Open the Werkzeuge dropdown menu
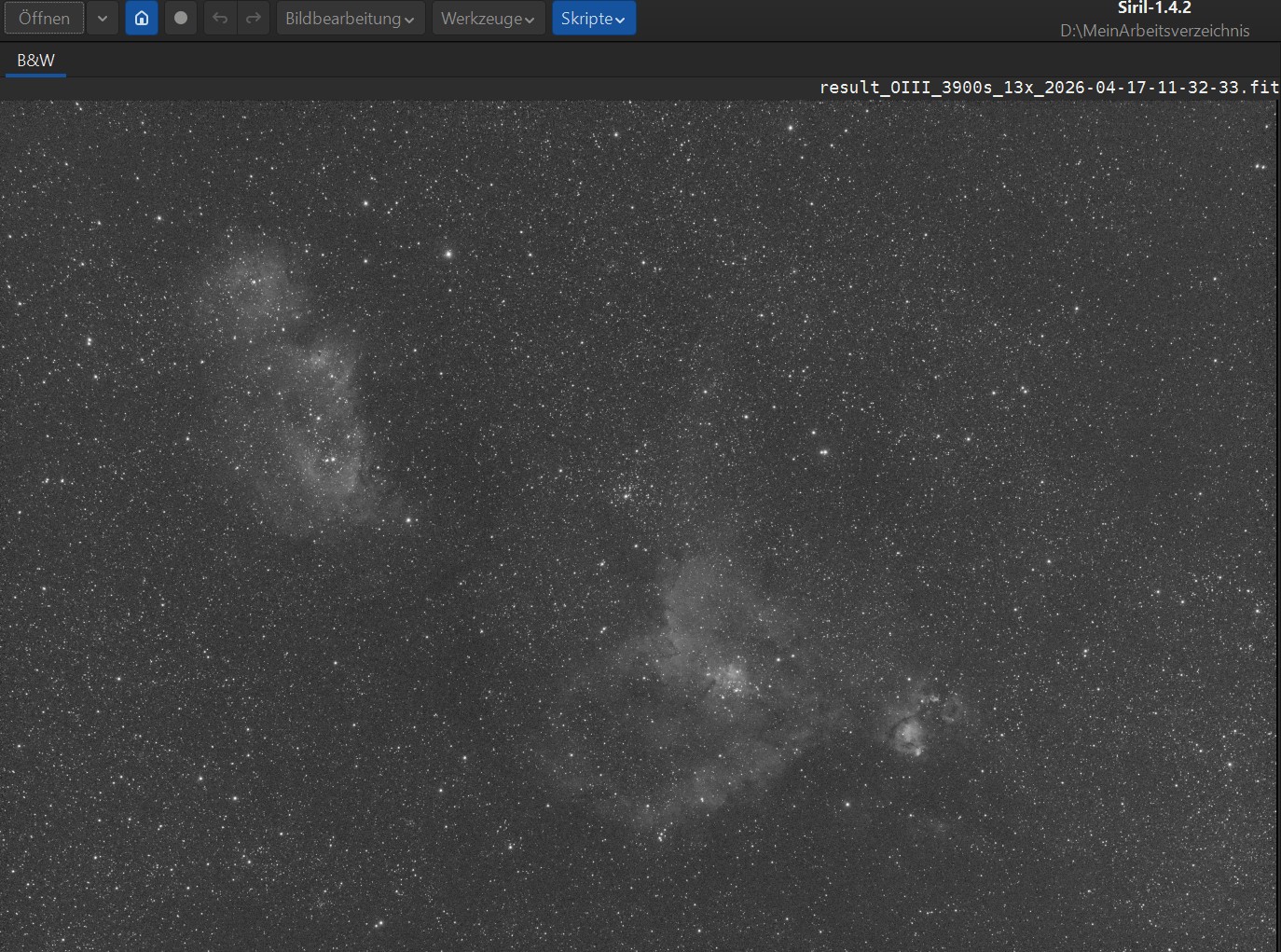This screenshot has width=1281, height=952. point(488,19)
